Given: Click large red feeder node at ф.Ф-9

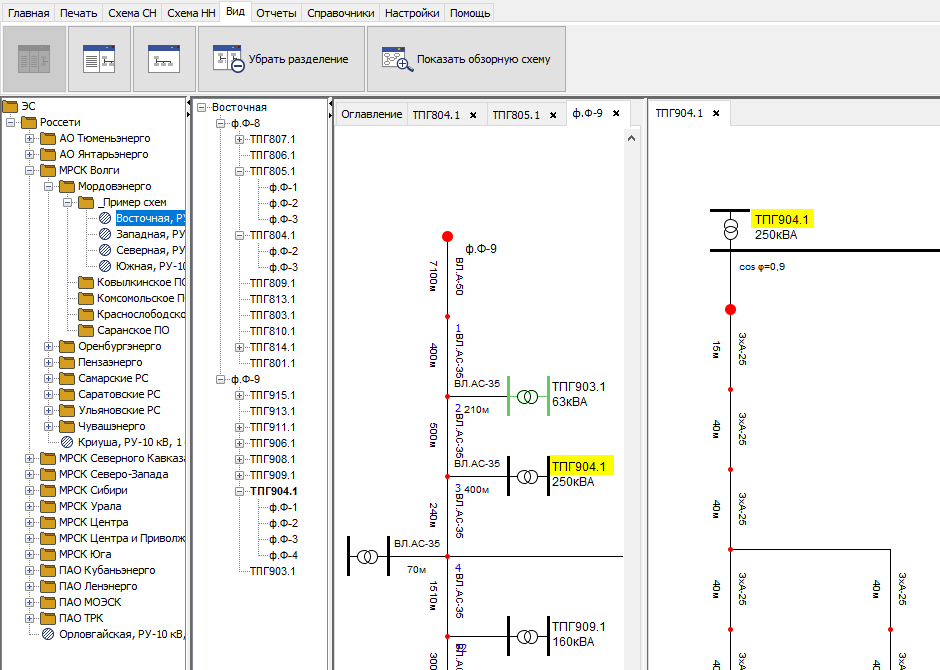Looking at the screenshot, I should 447,237.
